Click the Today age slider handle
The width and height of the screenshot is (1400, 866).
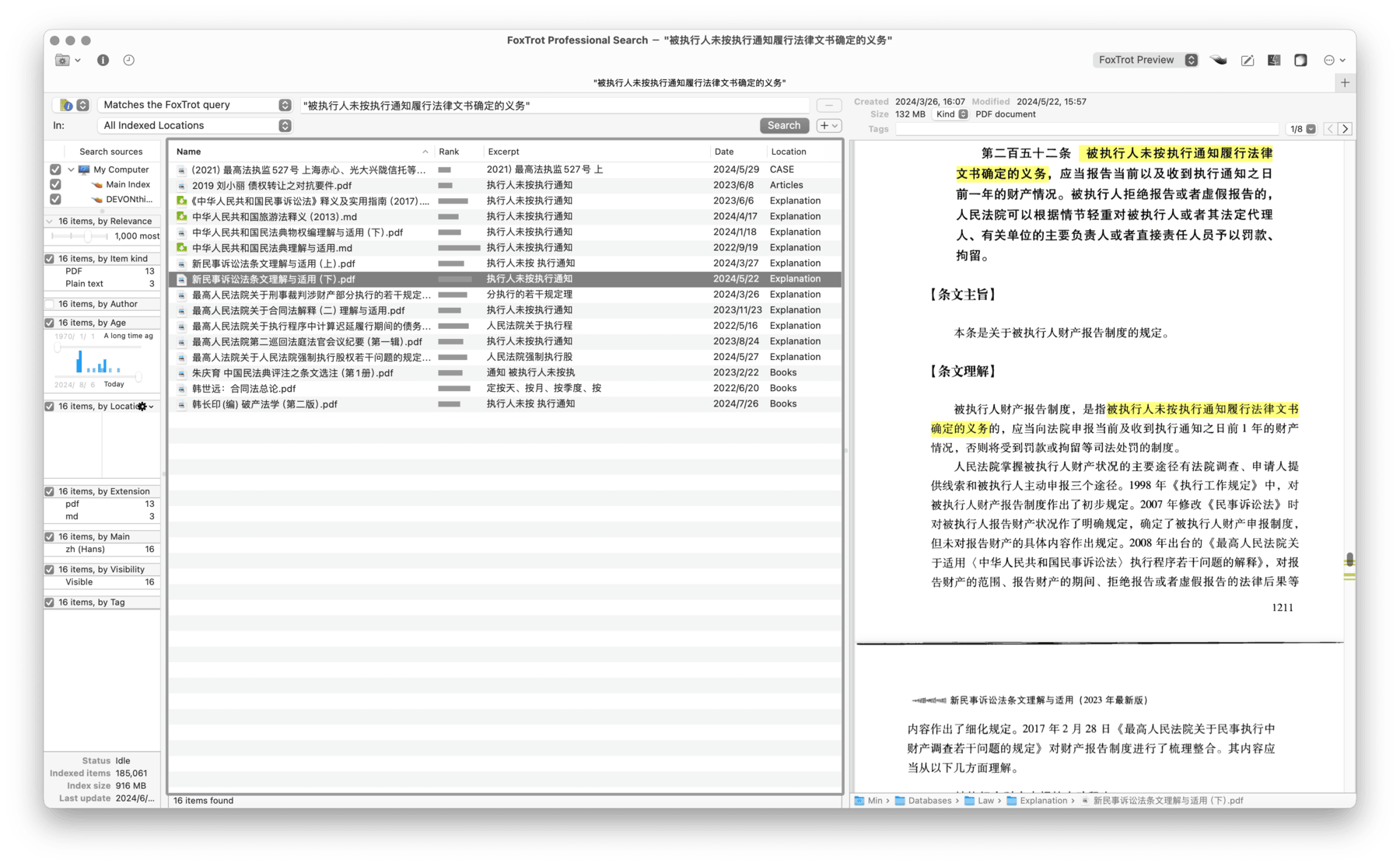point(138,377)
